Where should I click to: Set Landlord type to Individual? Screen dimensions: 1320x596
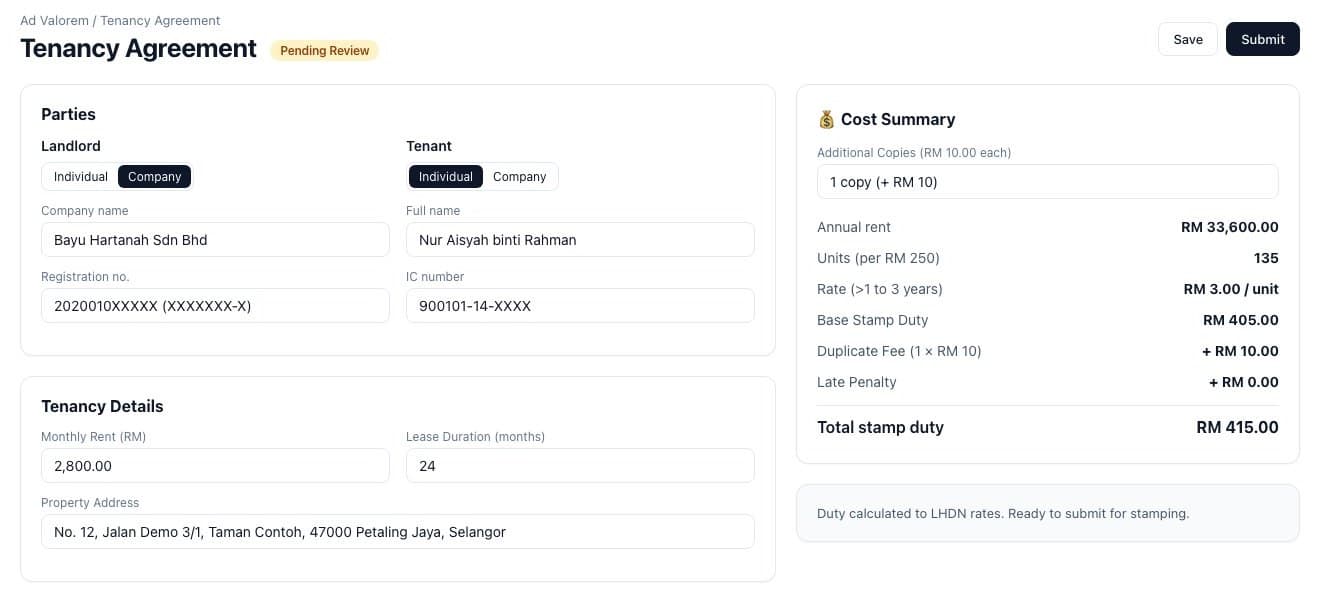[81, 177]
